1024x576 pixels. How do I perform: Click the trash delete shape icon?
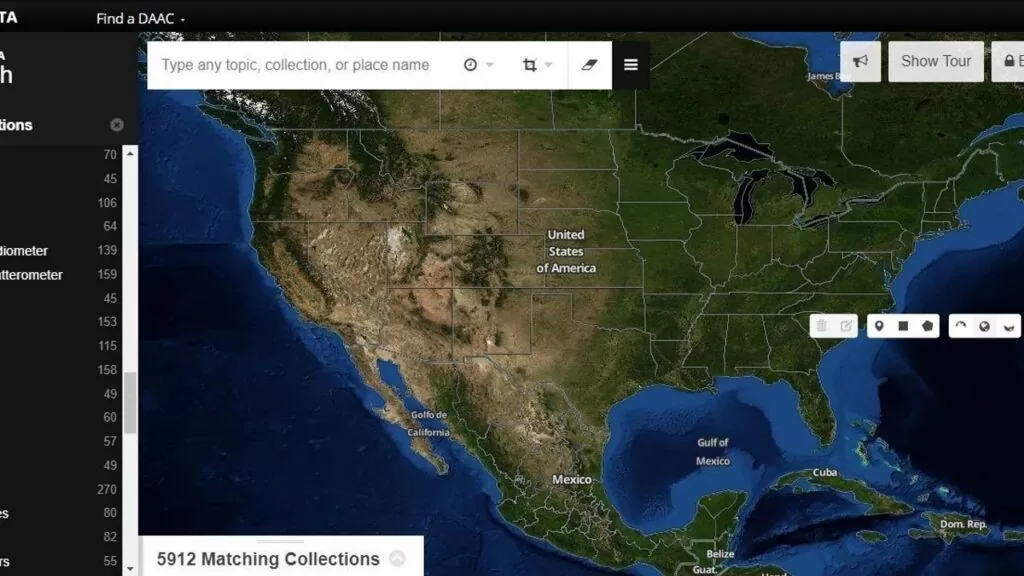[x=822, y=326]
